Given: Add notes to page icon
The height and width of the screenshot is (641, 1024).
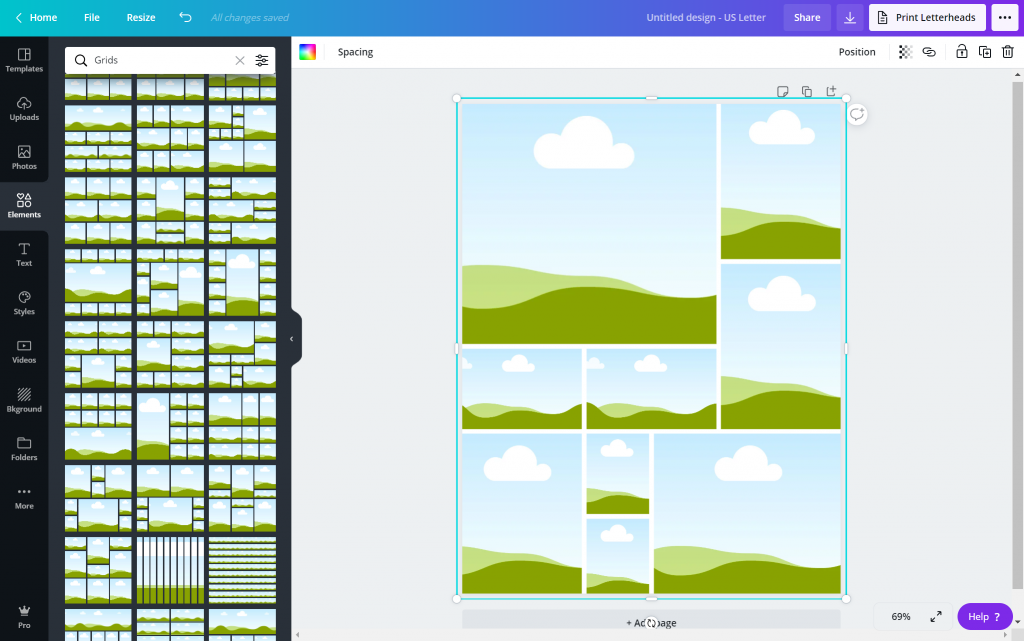Looking at the screenshot, I should (x=782, y=91).
